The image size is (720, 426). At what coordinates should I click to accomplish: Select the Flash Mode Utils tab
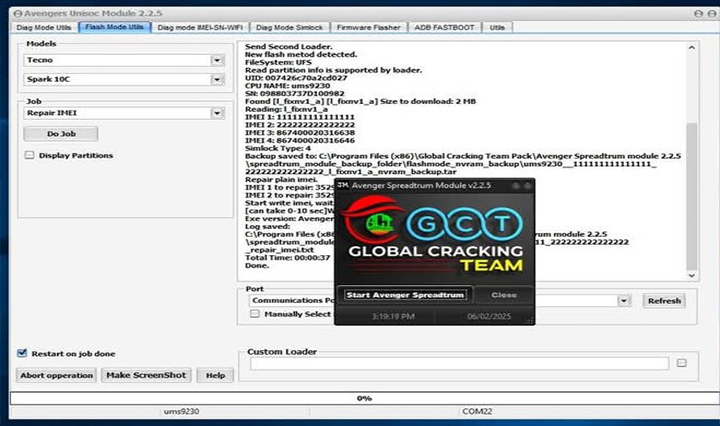(x=114, y=27)
